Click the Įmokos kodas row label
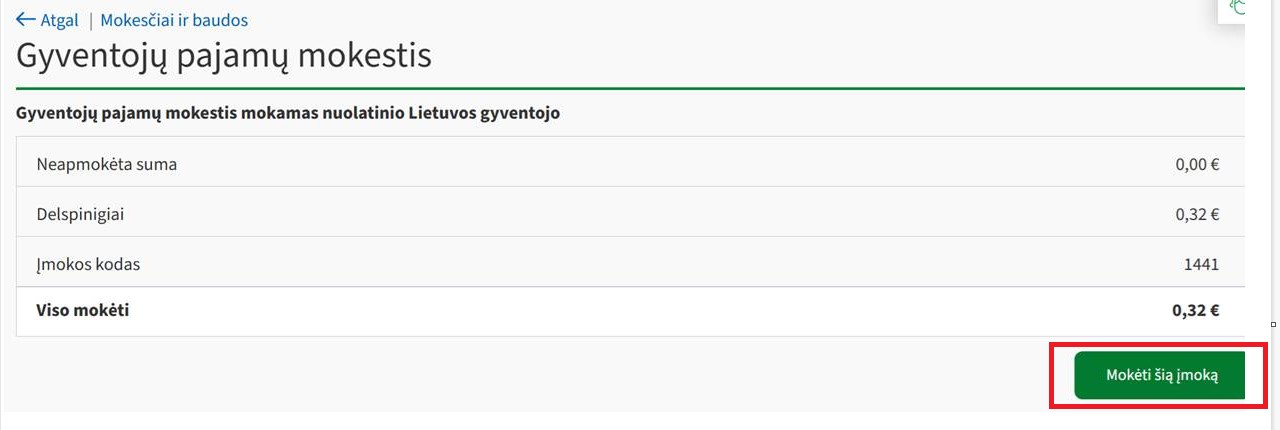Screen dimensions: 1280x430 (88, 265)
